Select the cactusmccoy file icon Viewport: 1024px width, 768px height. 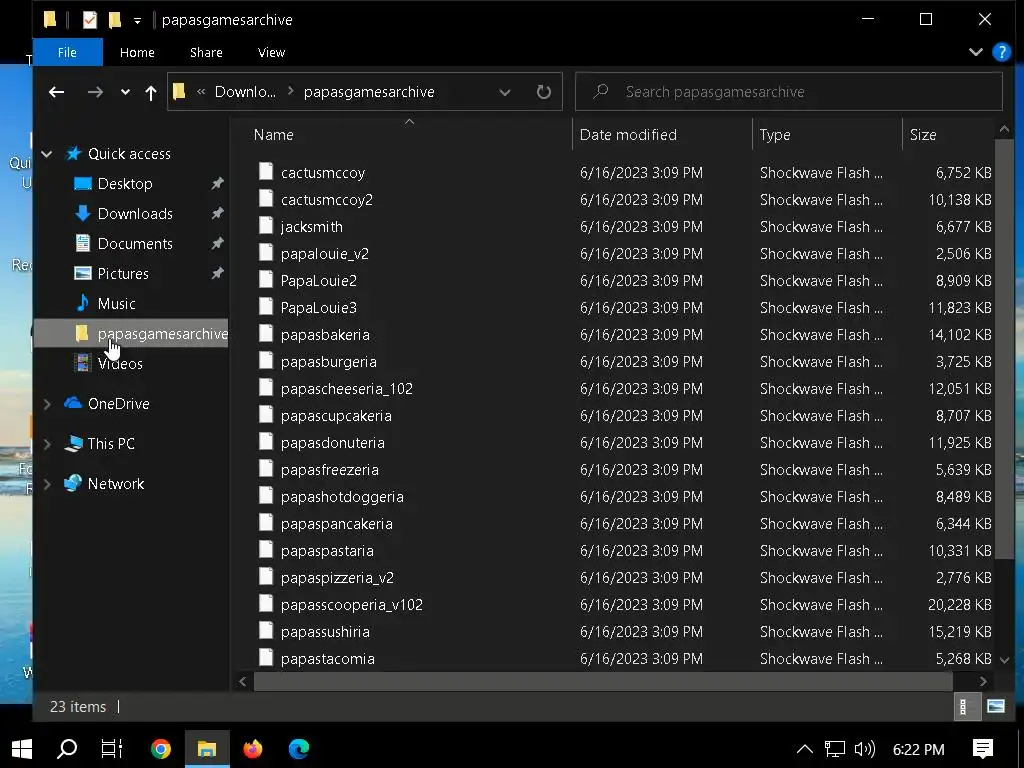pos(266,172)
